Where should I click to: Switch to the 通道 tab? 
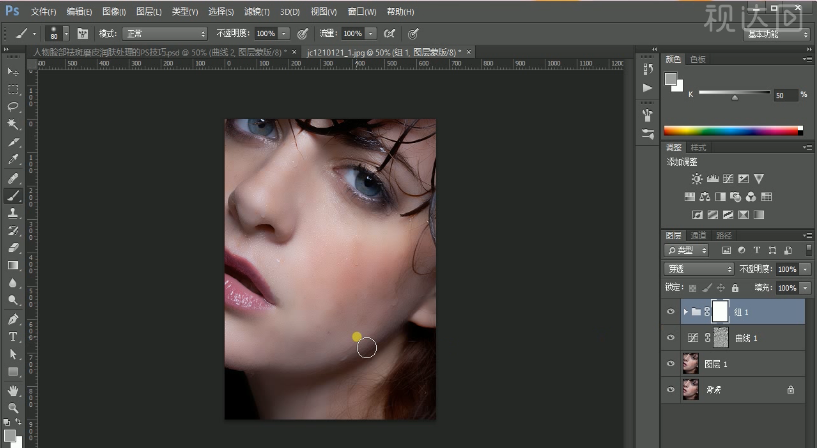click(698, 235)
